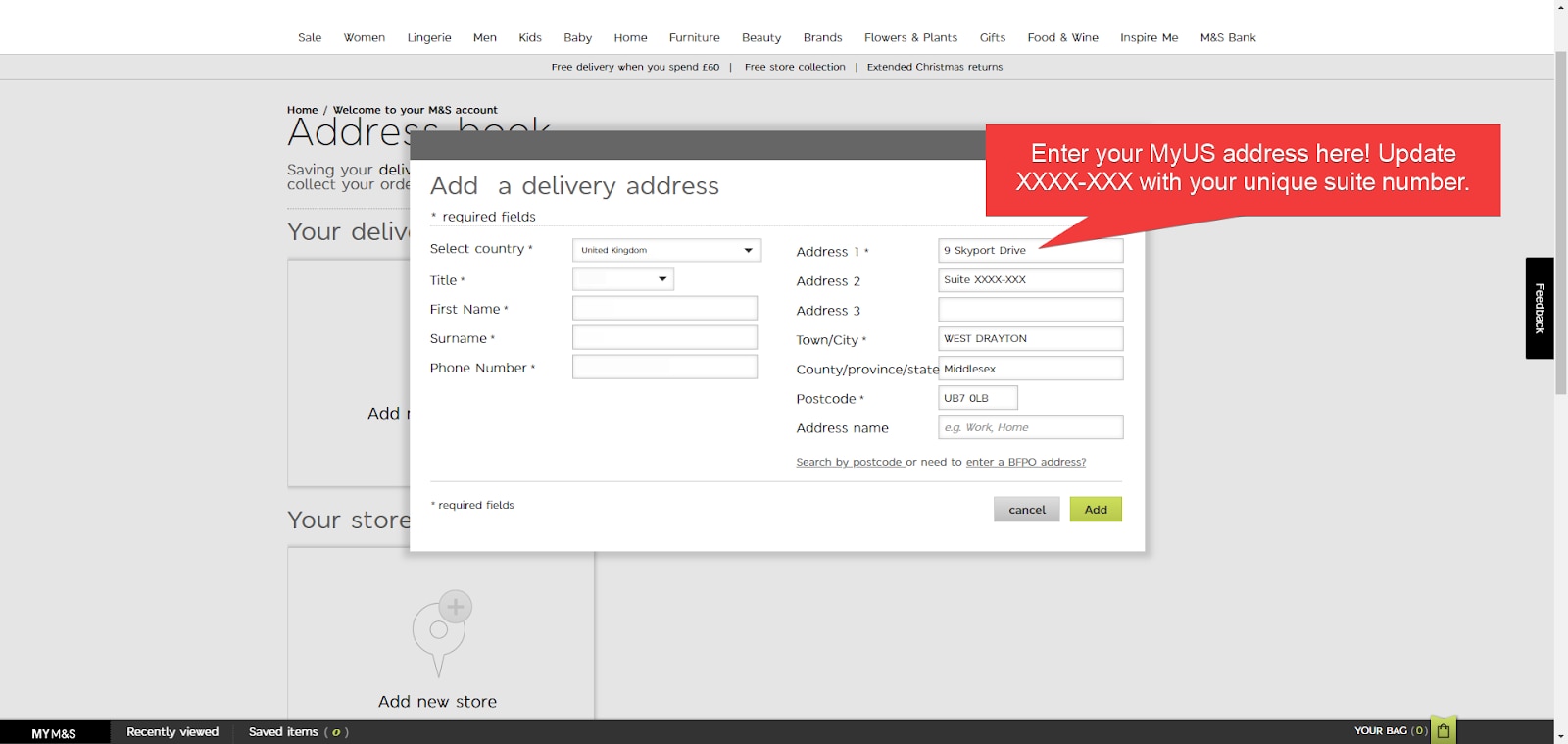Open the Select country dropdown
Screen dimensions: 1568x744
[x=666, y=250]
